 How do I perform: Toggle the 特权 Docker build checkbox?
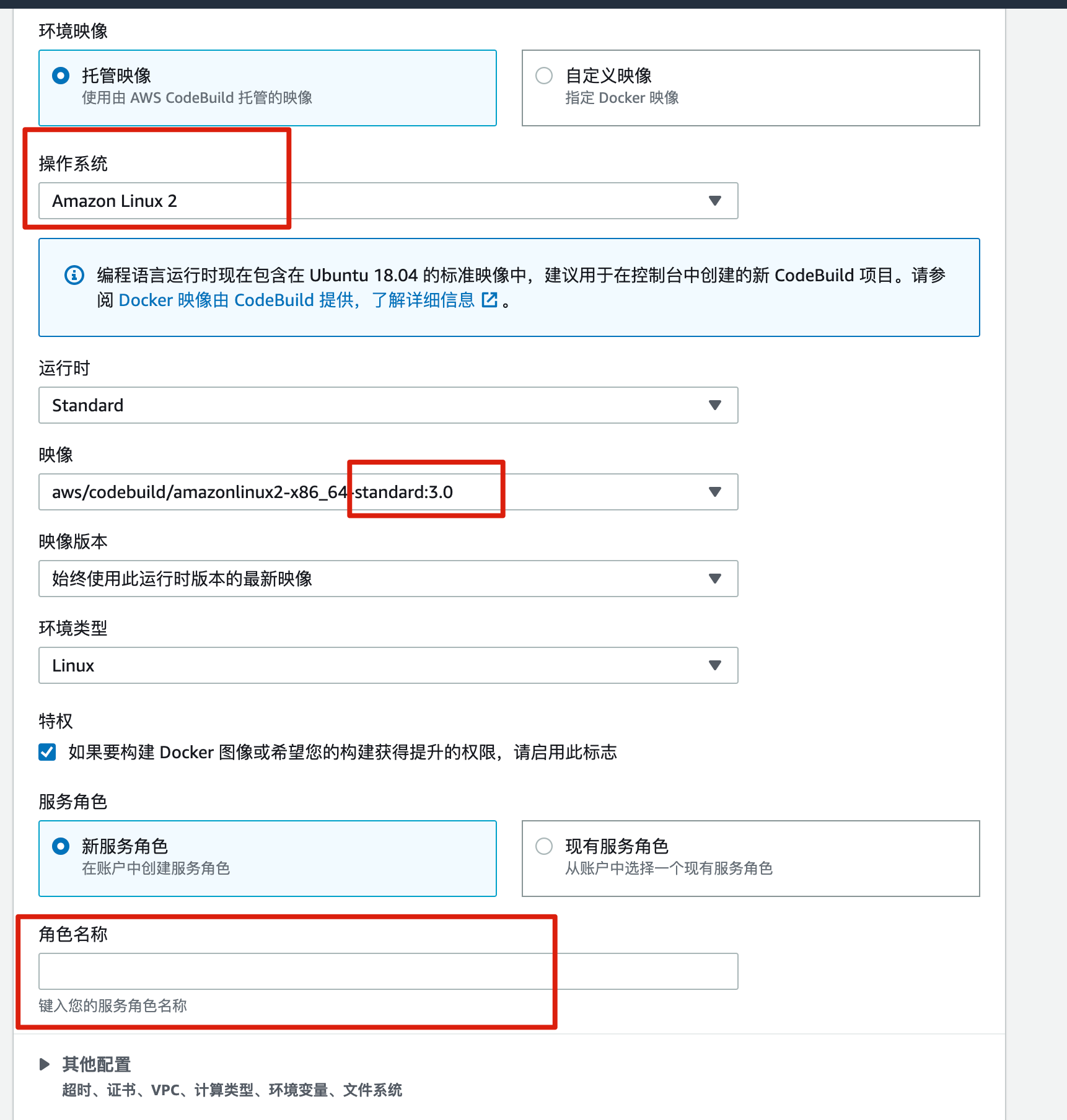coord(47,752)
